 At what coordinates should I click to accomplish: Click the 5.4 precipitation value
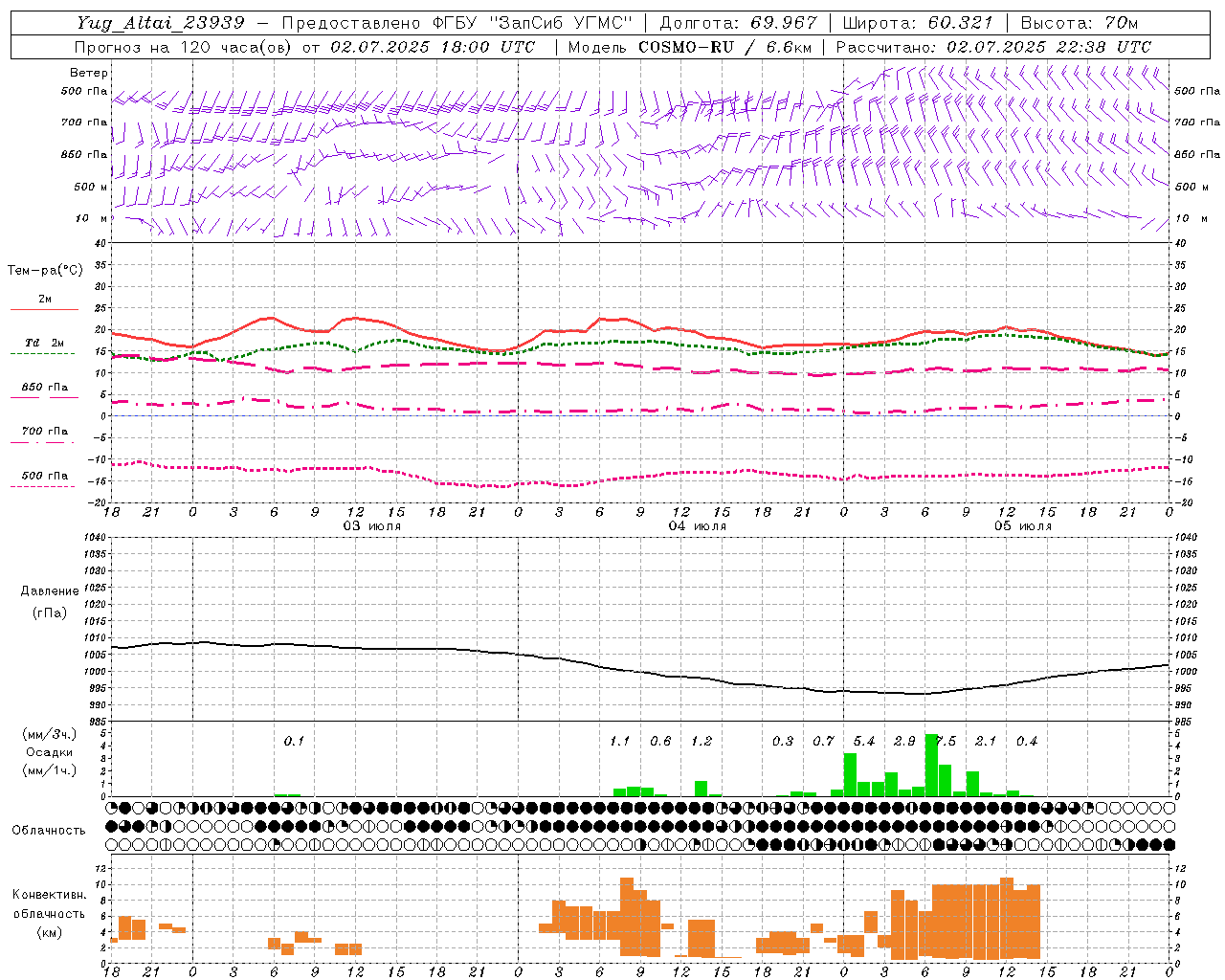point(864,742)
